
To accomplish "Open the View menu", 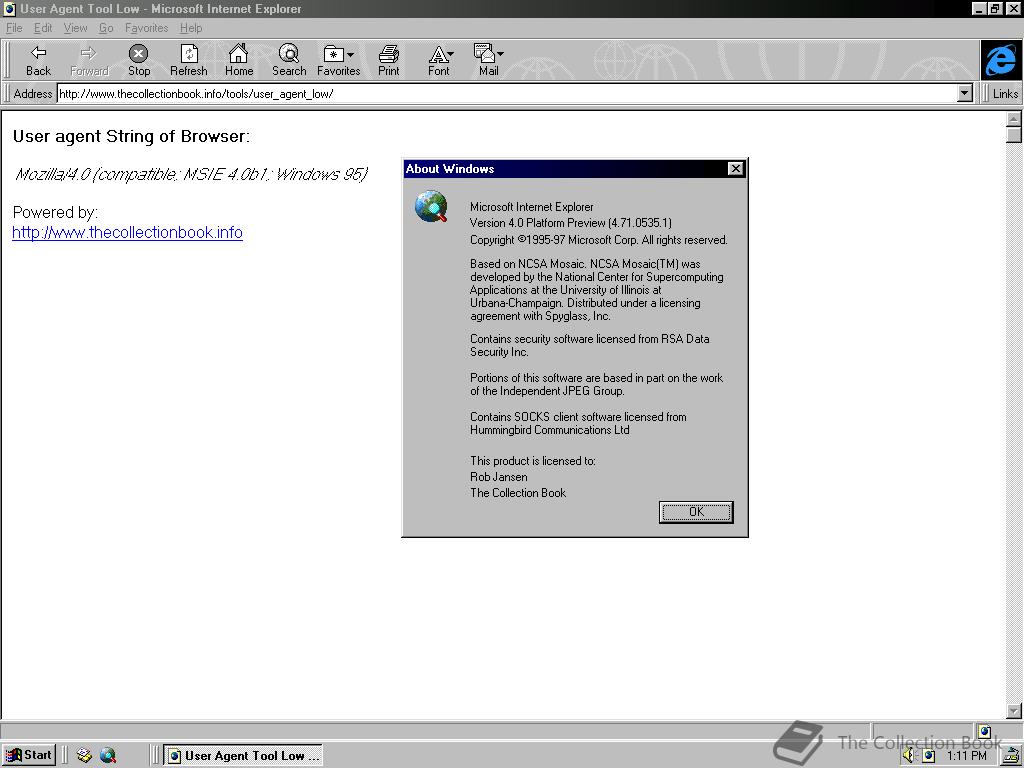I will (75, 28).
